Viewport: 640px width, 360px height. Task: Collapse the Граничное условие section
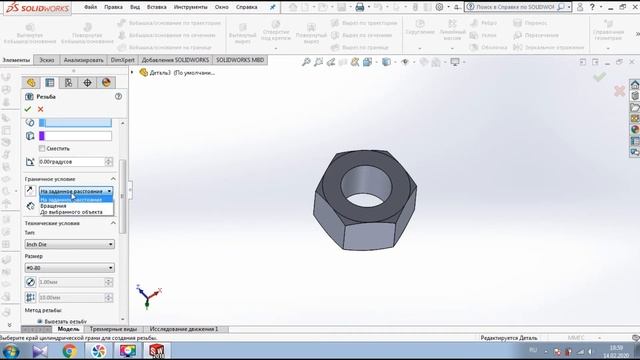(113, 179)
